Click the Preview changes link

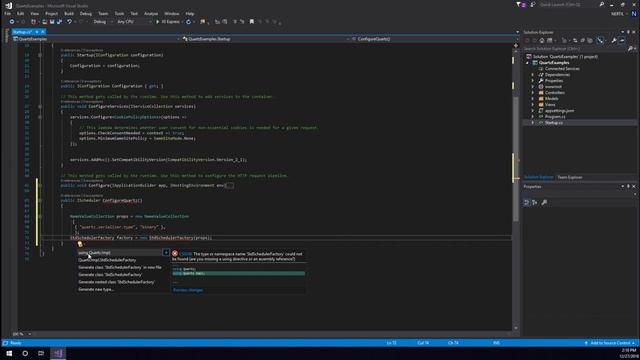188,290
